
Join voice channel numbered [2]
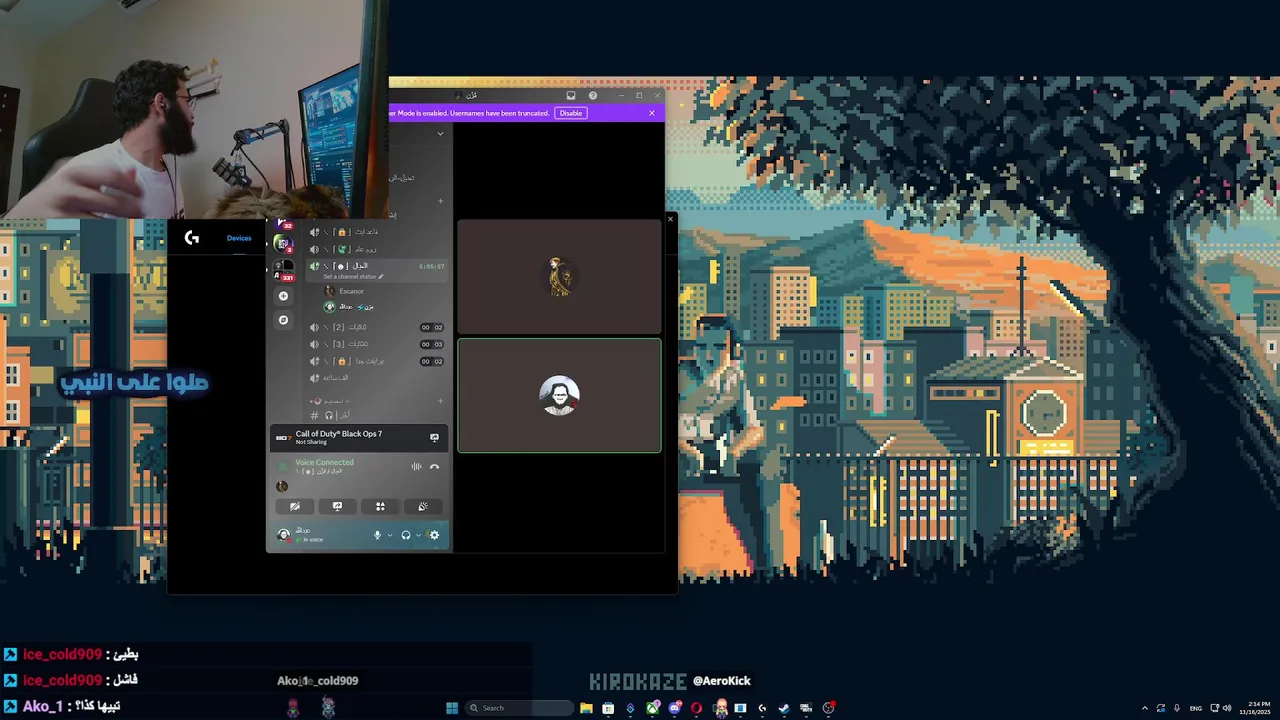point(375,327)
